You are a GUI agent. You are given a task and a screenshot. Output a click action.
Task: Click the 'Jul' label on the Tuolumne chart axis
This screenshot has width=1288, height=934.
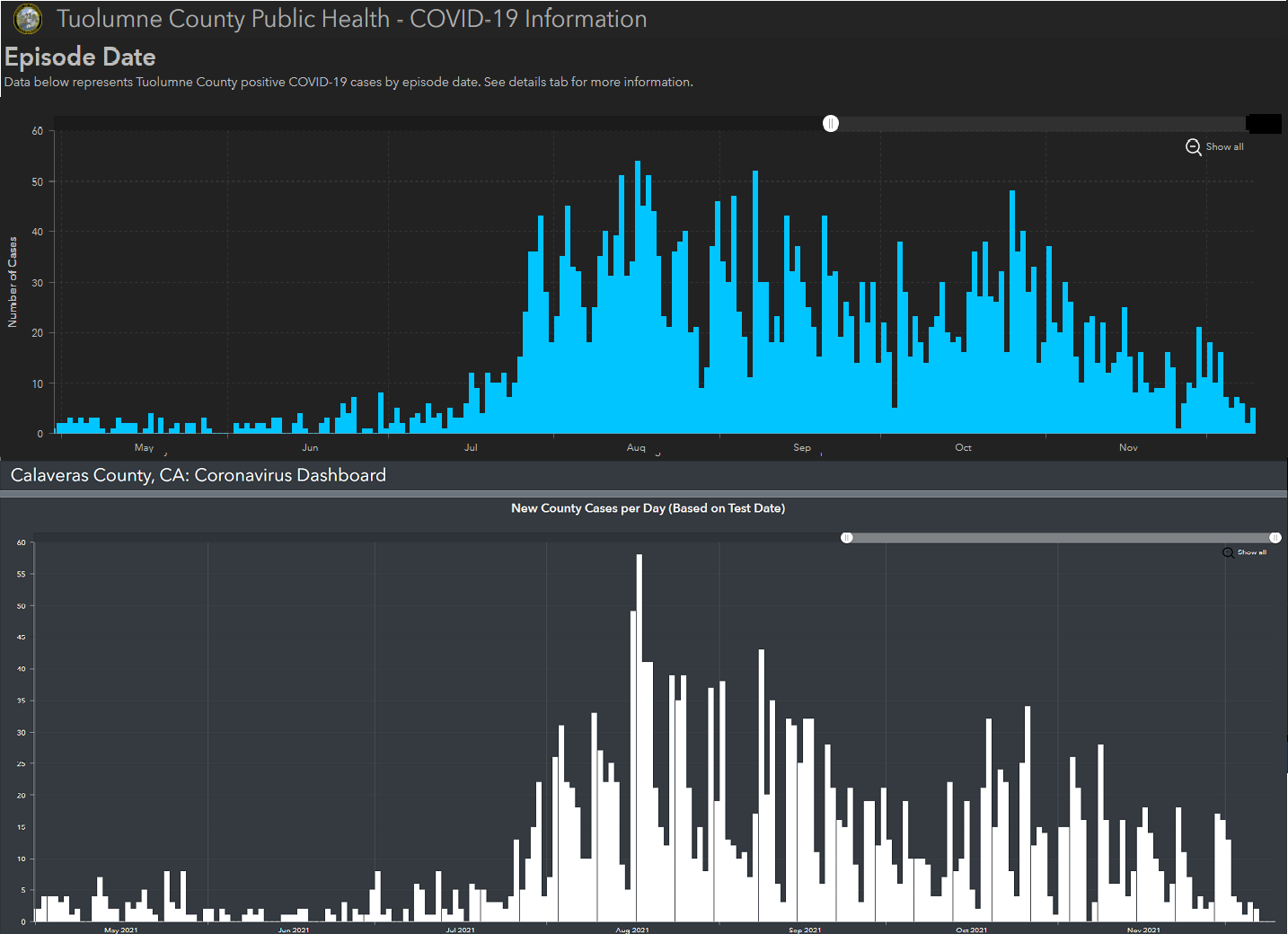click(x=471, y=447)
